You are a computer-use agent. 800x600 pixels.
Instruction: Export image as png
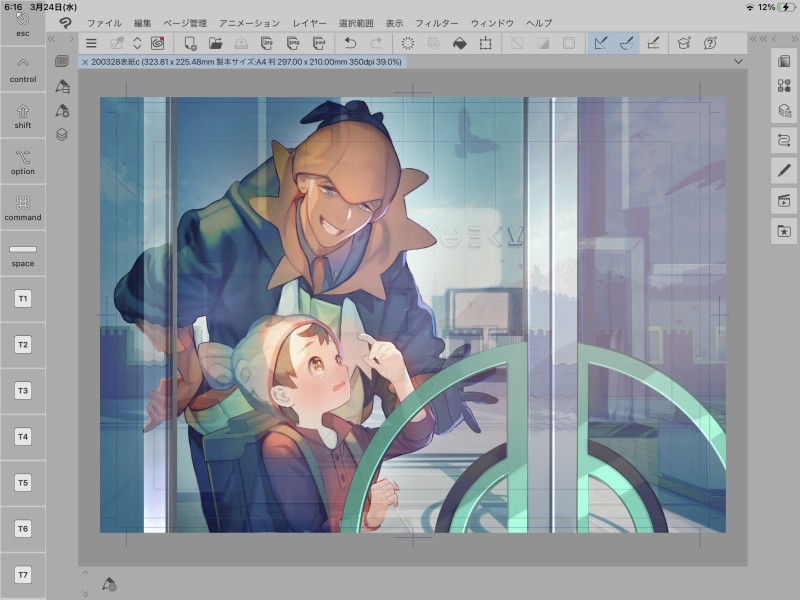tap(293, 43)
